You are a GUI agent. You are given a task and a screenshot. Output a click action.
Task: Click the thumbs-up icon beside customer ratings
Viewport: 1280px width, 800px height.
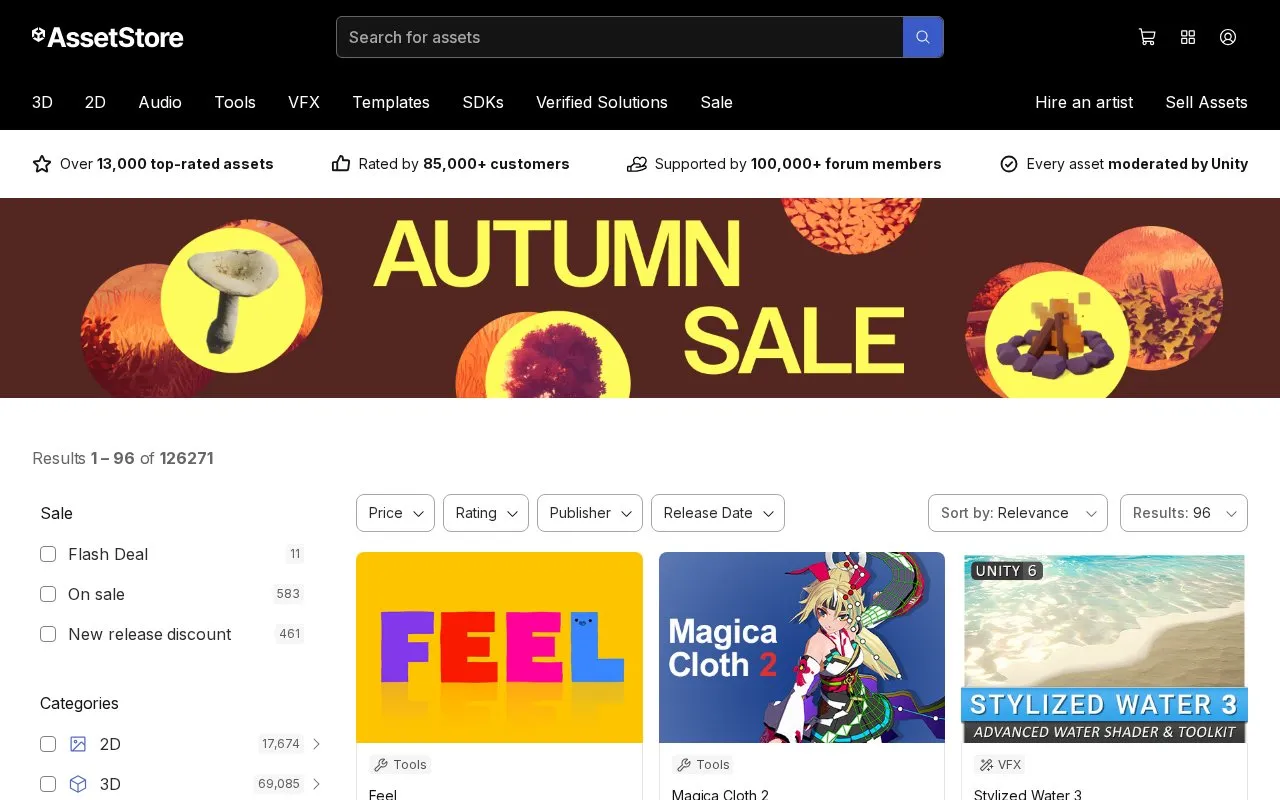[341, 164]
